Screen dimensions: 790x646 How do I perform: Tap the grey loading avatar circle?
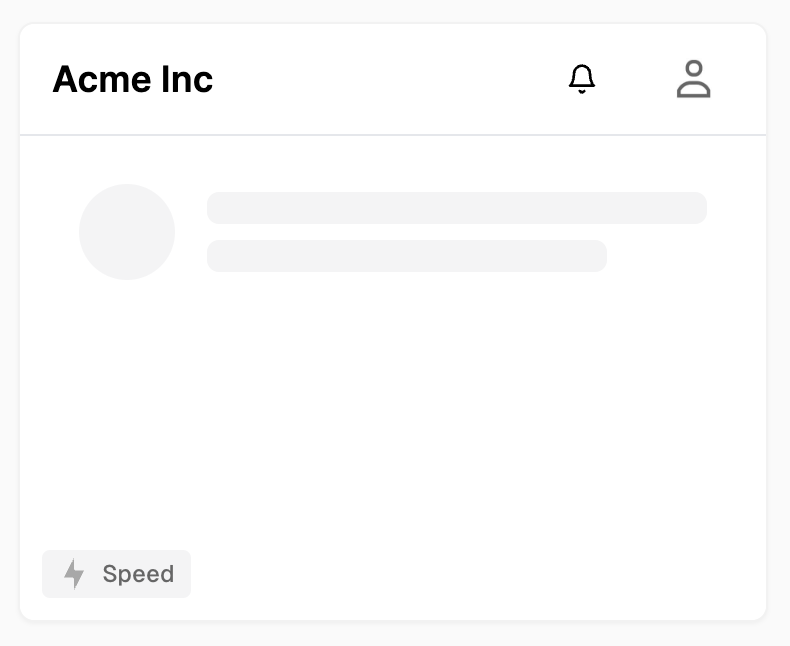click(127, 232)
